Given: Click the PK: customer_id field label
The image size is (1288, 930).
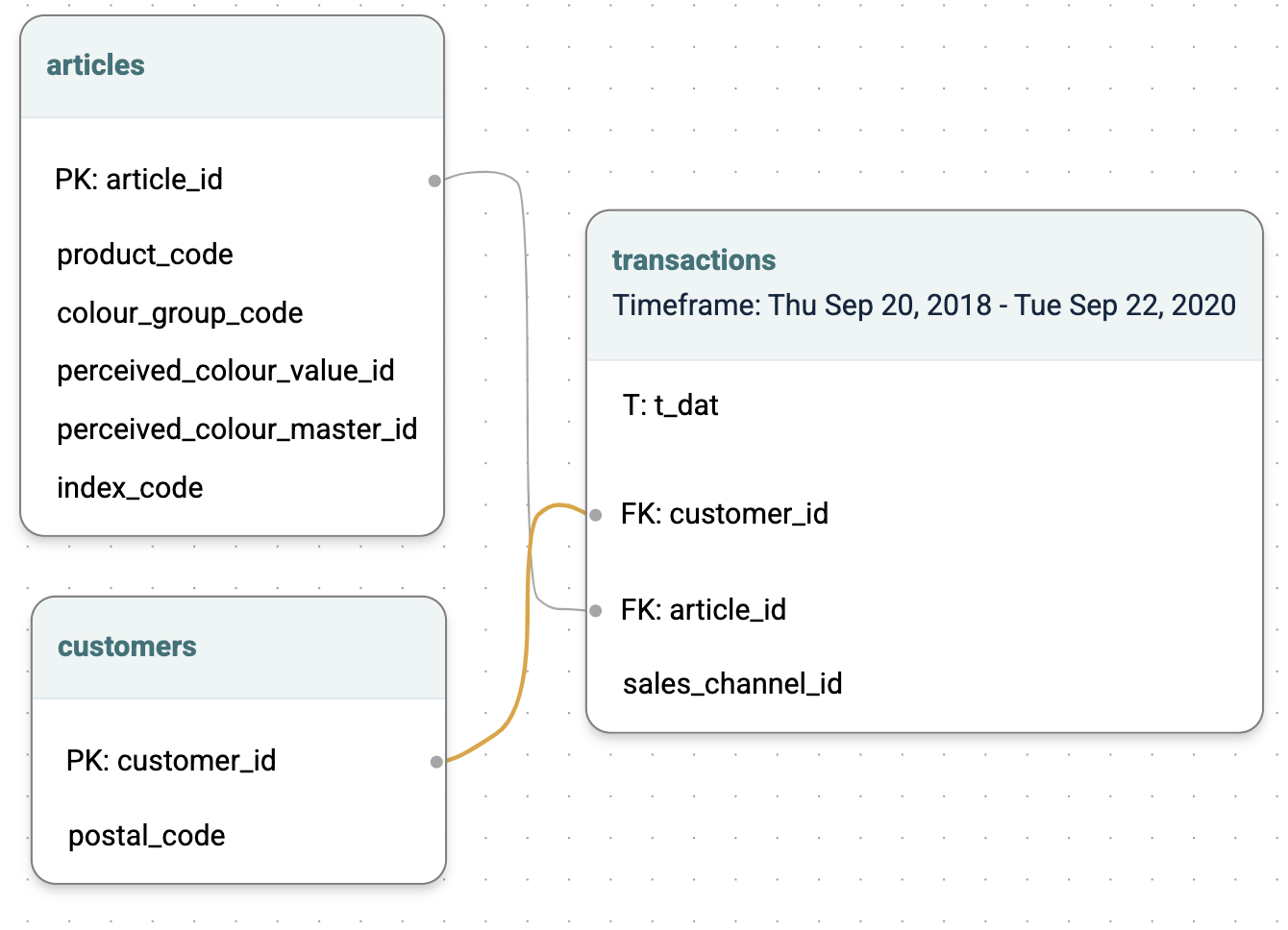Looking at the screenshot, I should 171,761.
